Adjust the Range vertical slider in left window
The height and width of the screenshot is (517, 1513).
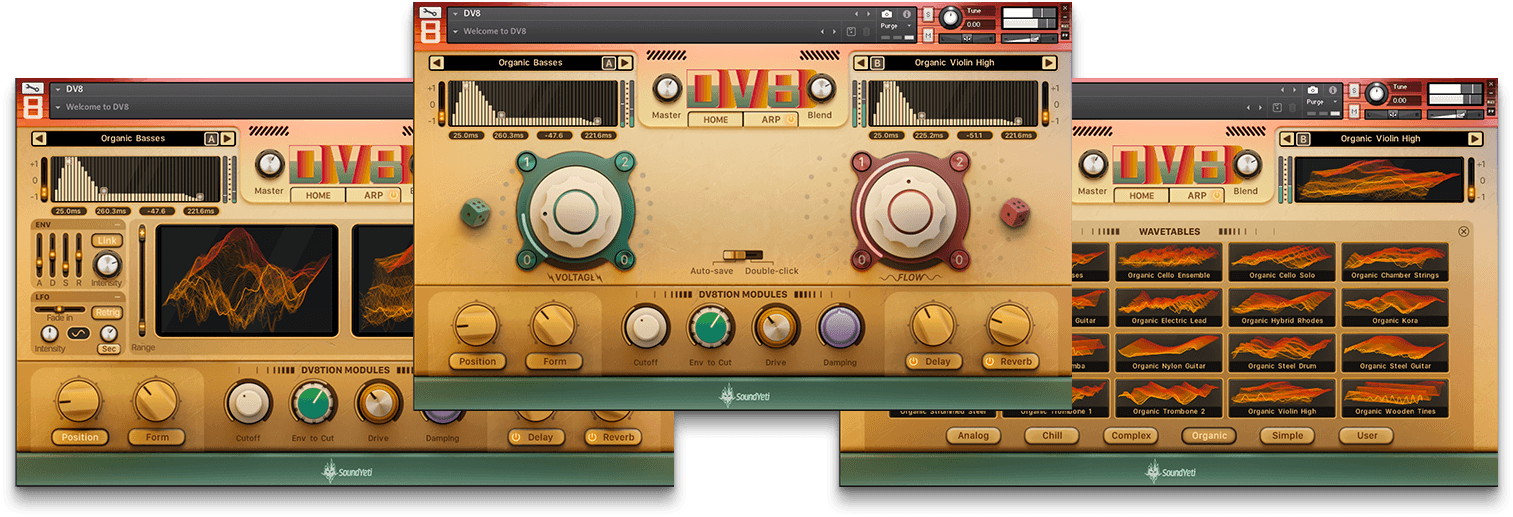coord(142,280)
